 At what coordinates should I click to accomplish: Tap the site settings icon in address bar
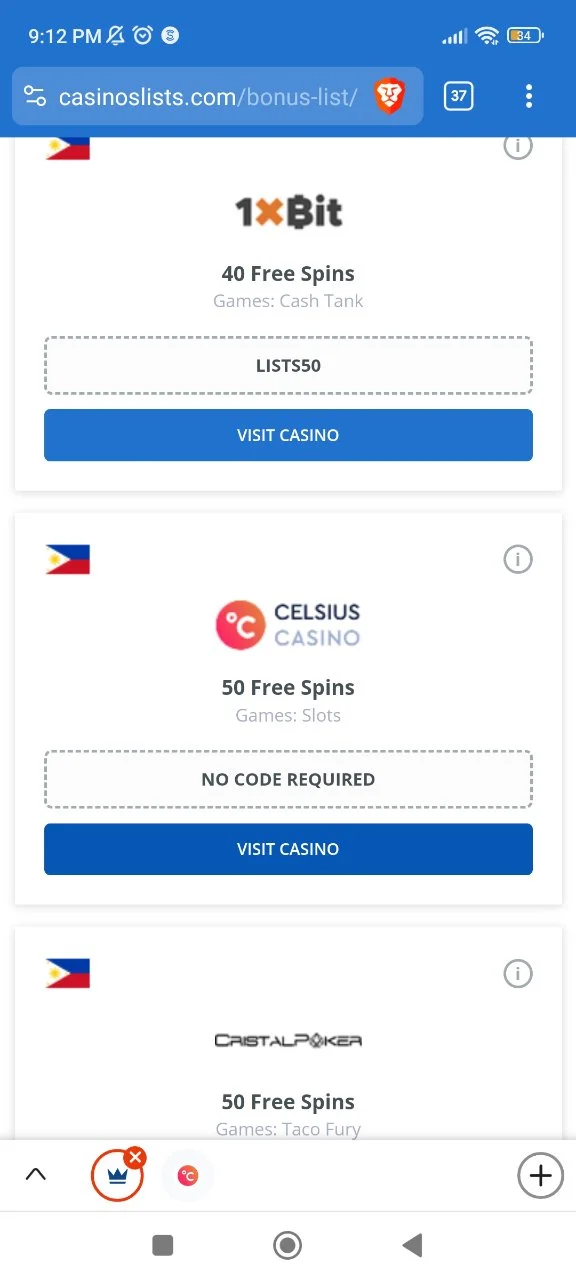(x=35, y=97)
